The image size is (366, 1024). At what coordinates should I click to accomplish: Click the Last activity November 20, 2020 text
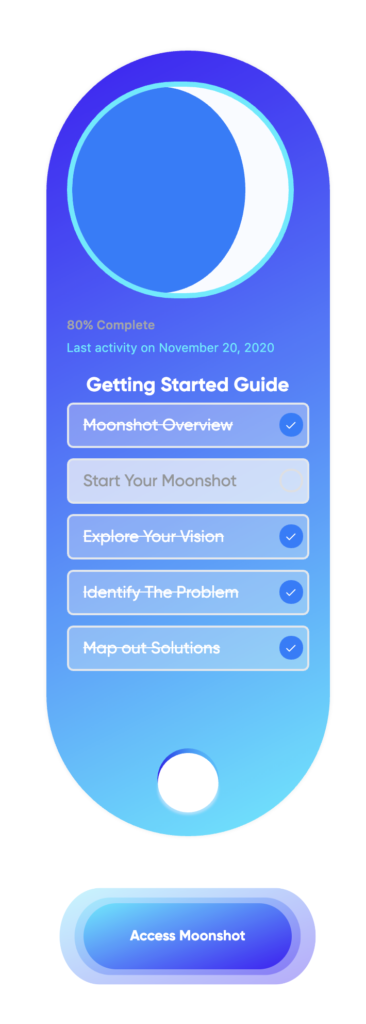coord(171,347)
